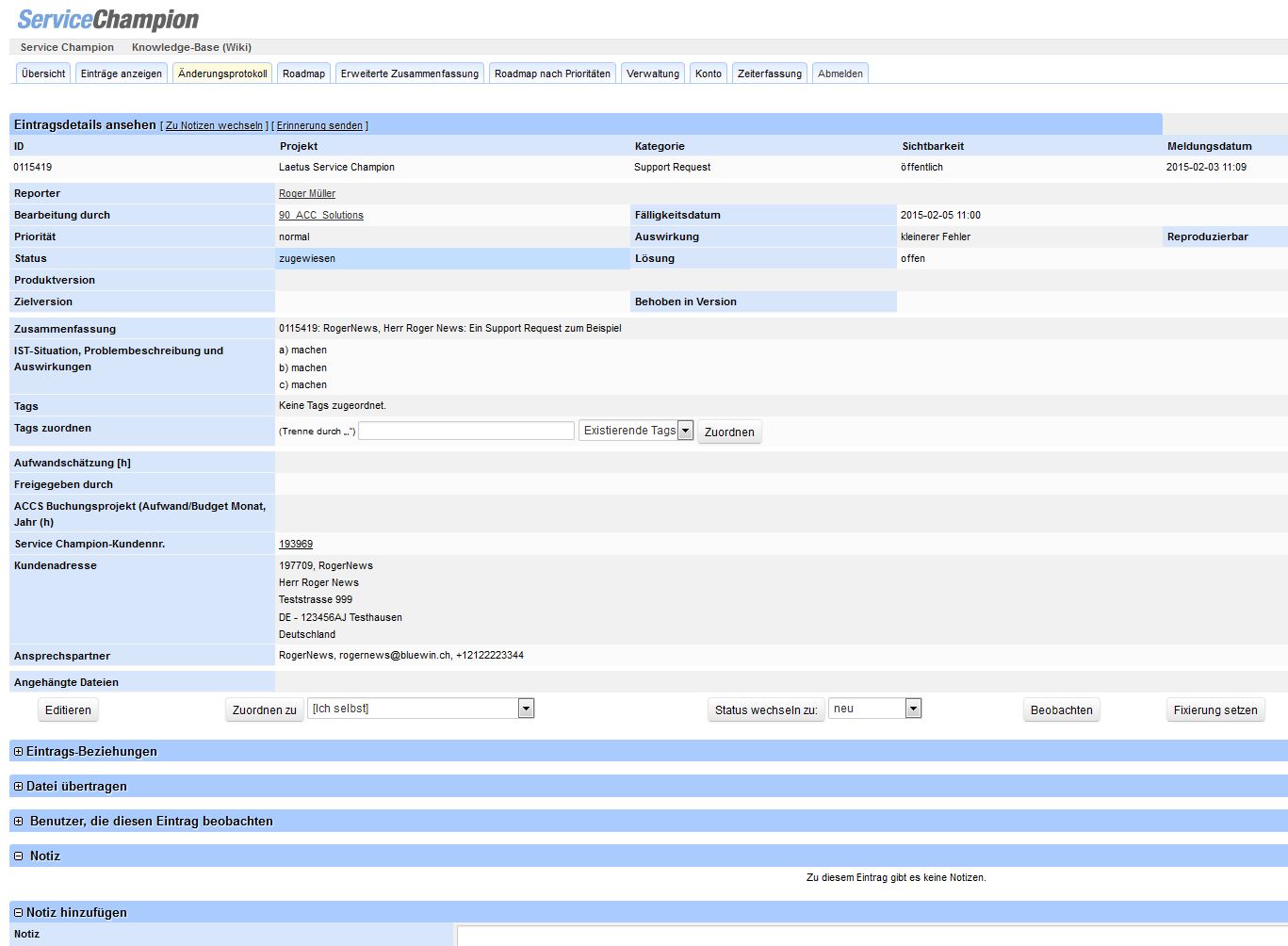Open the Erweiterte Zusammenfassung tab
Screen dimensions: 1288x946
[410, 73]
